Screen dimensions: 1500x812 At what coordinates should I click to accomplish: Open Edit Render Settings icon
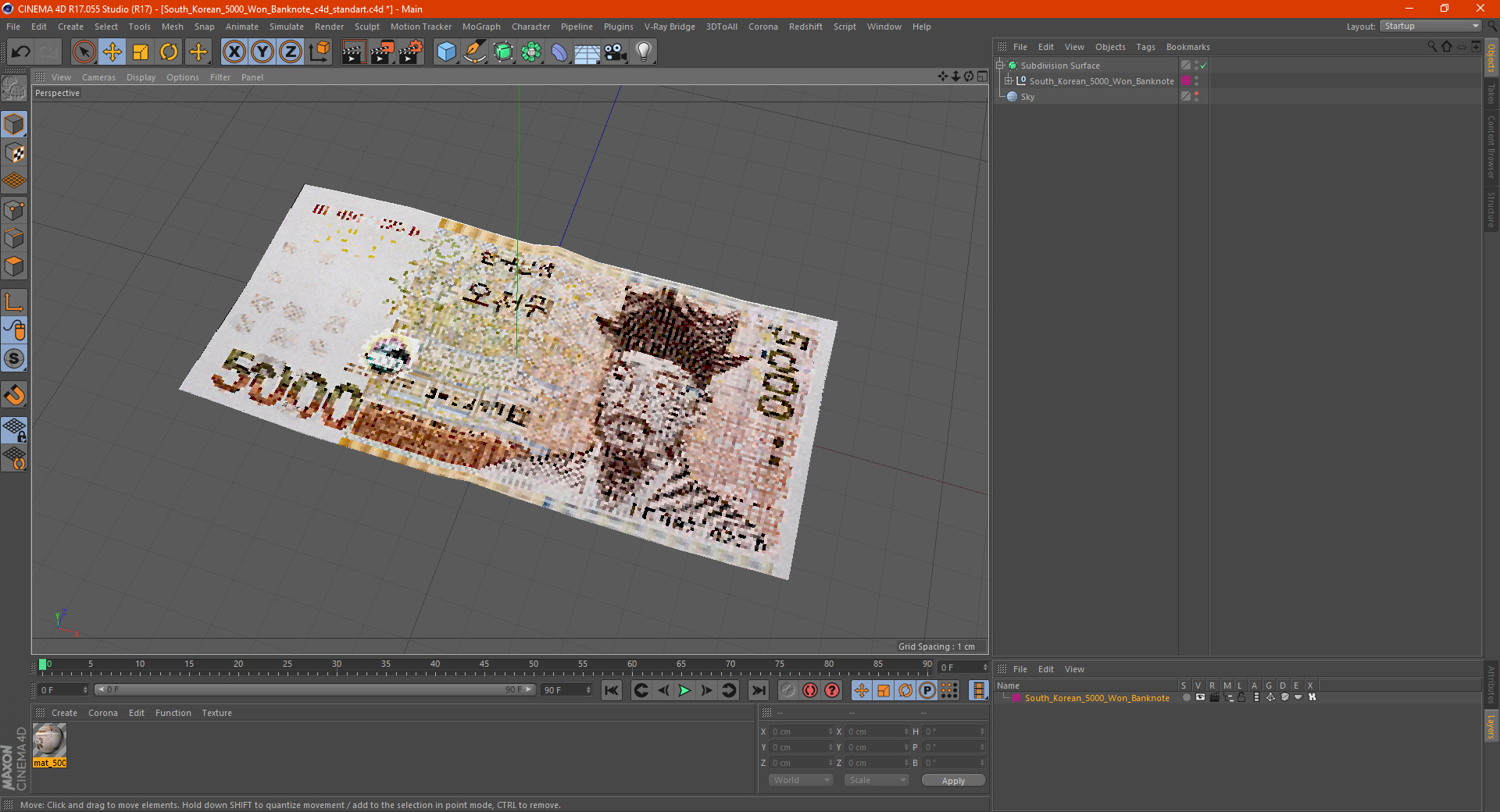411,52
